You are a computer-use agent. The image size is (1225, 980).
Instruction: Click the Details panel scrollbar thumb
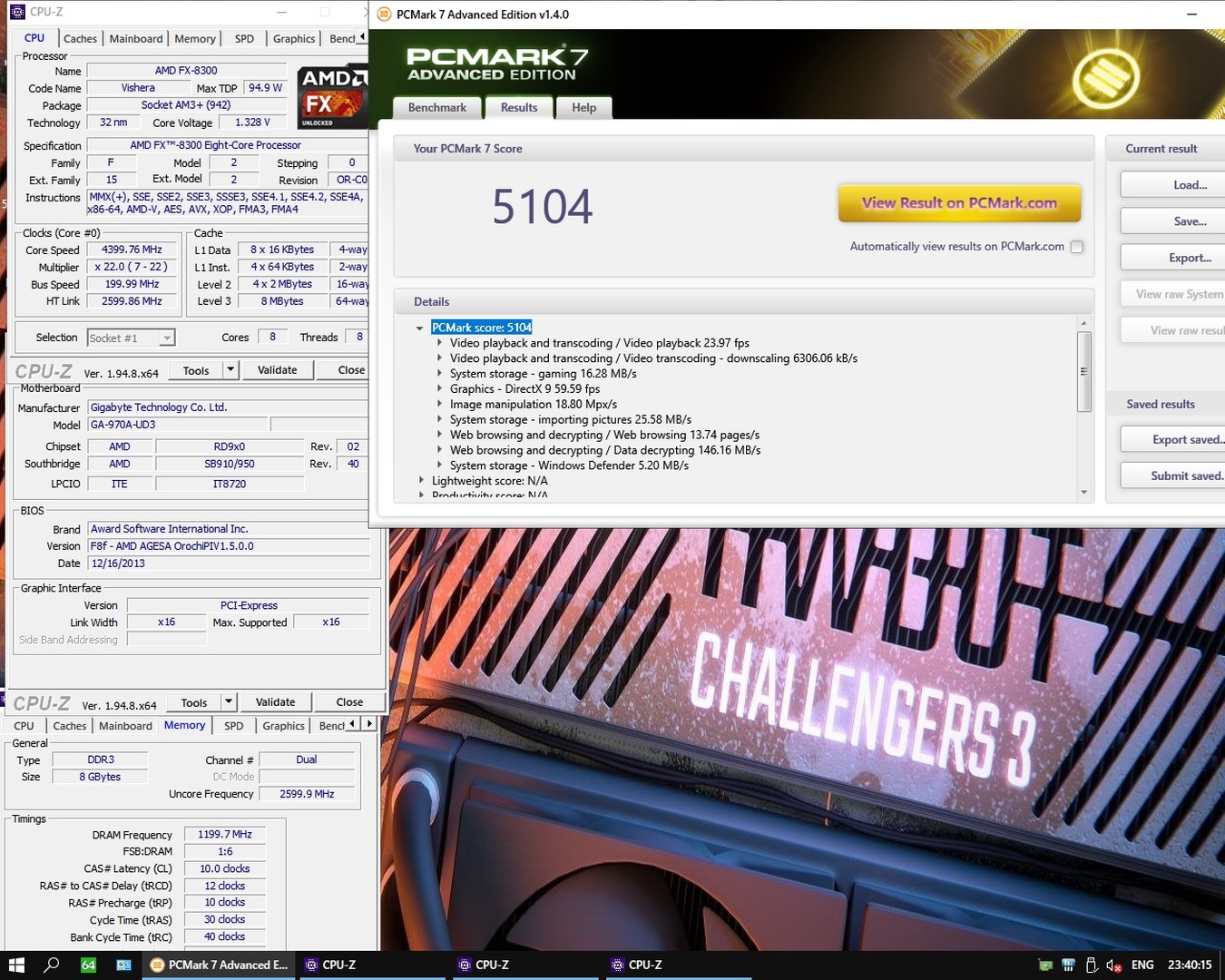(1084, 372)
